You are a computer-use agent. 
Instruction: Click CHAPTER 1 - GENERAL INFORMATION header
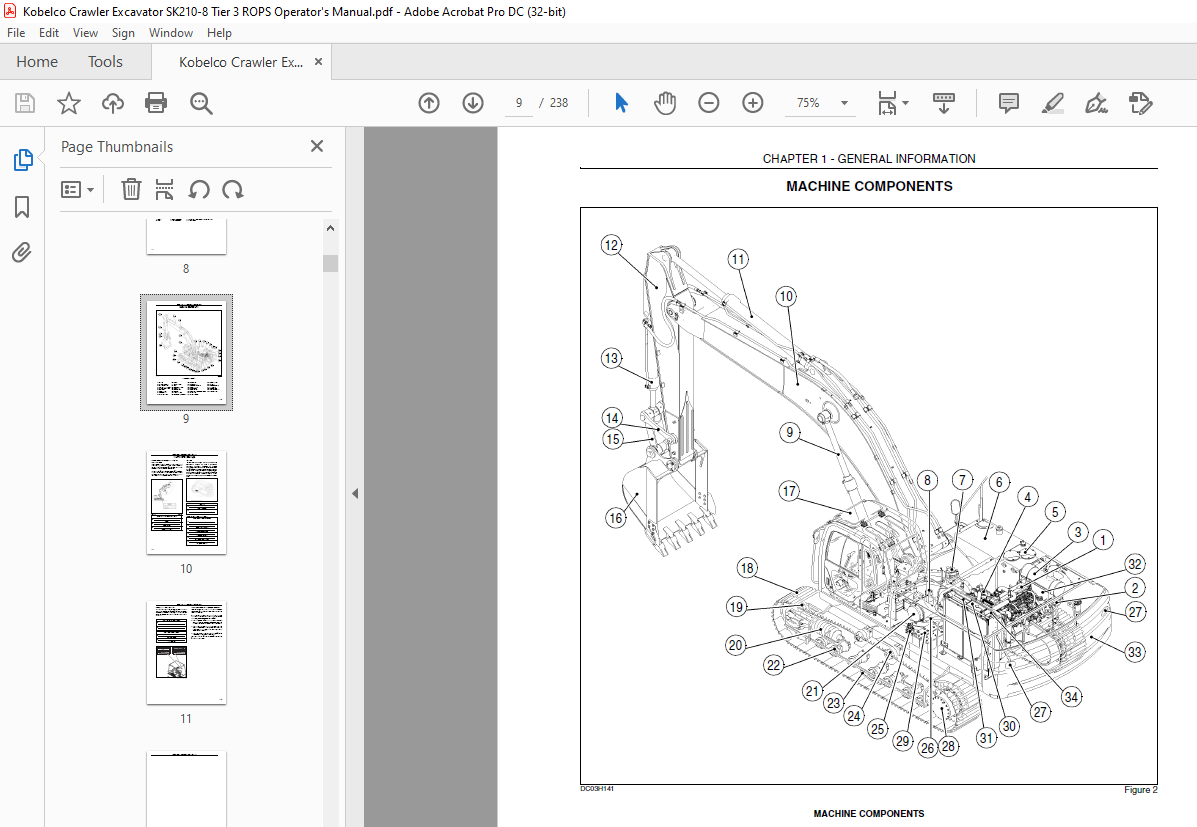(869, 159)
